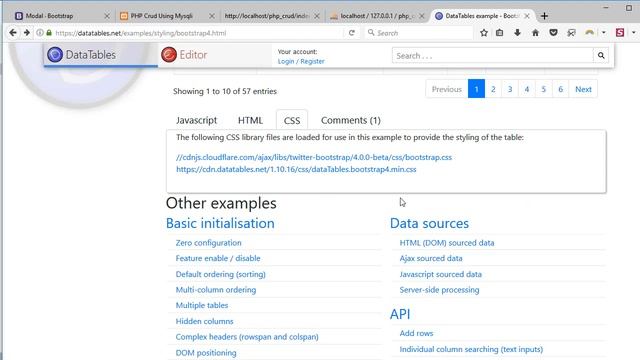Click Next pagination button

pos(583,89)
